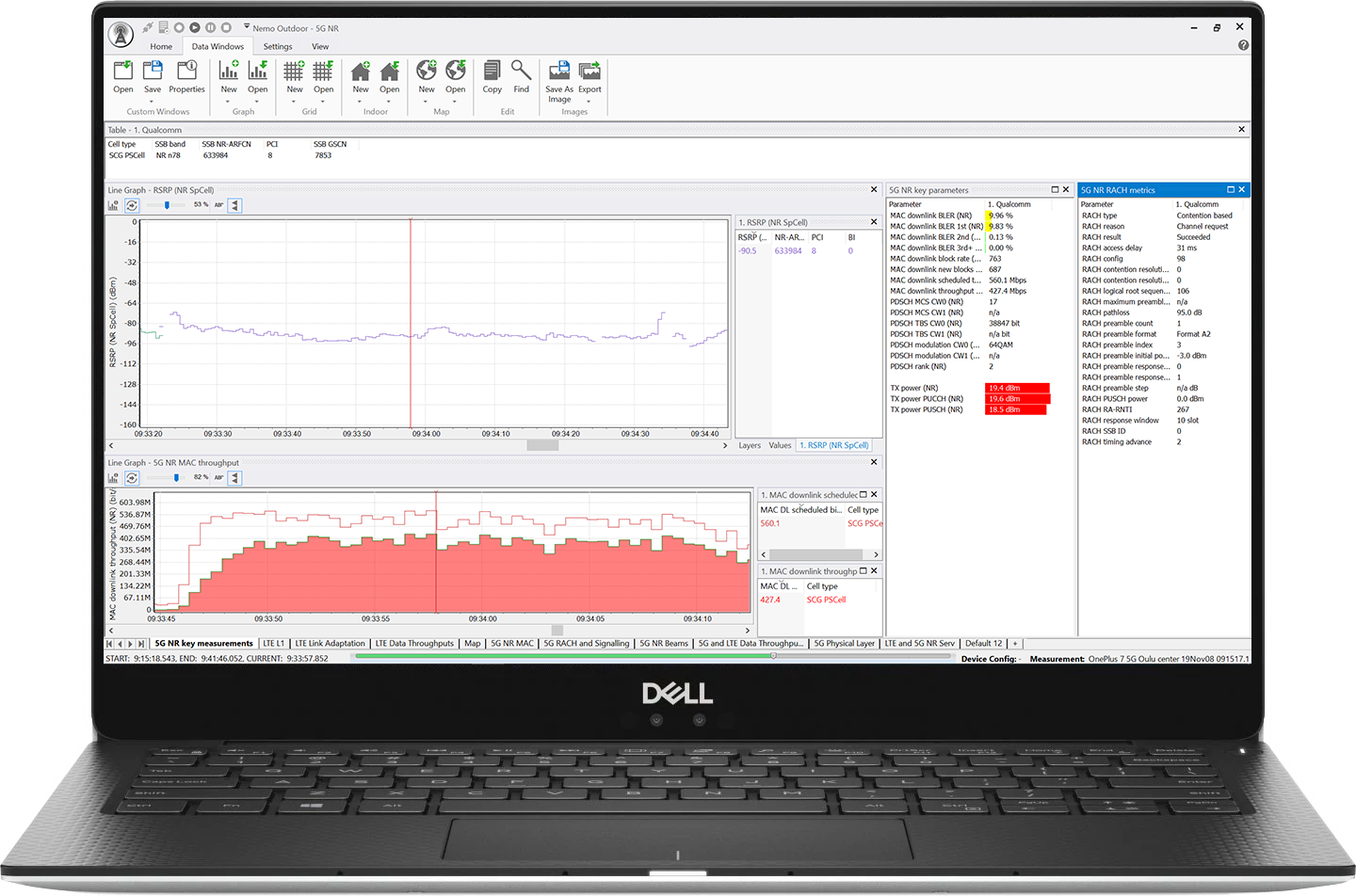
Task: Click the RSRP graph horizontal scrollbar thumb
Action: [x=542, y=445]
